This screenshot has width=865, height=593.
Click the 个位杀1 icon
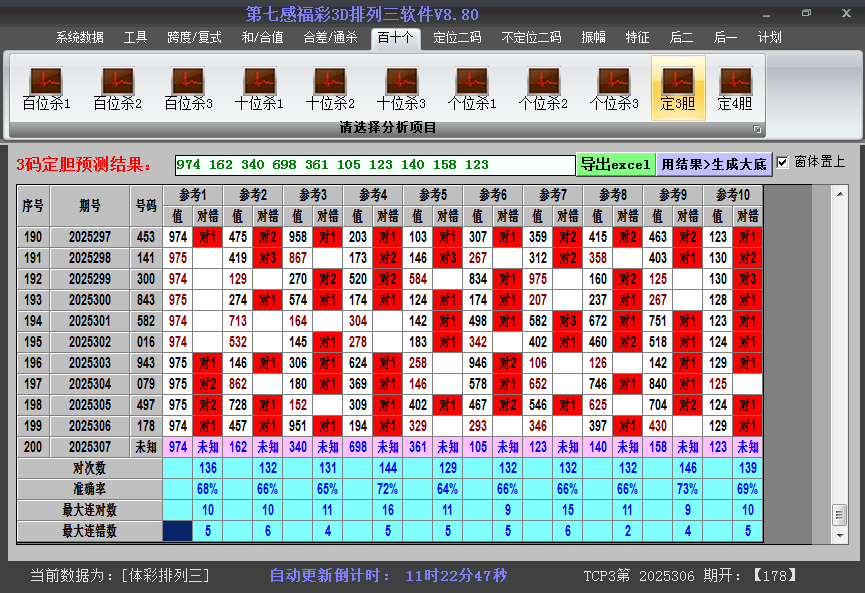point(472,85)
